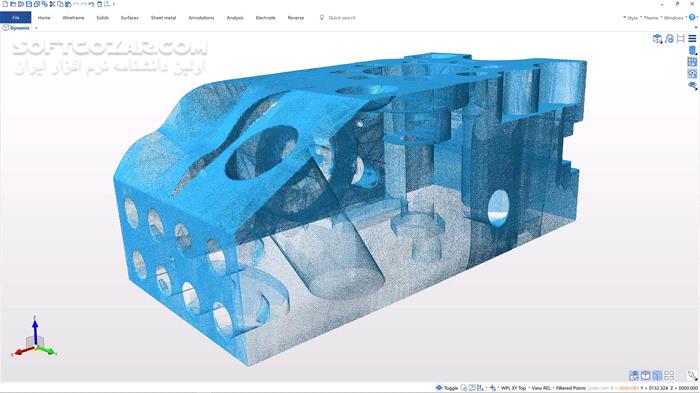Open the hamburger menu icon in viewport corner
The height and width of the screenshot is (393, 700).
692,39
